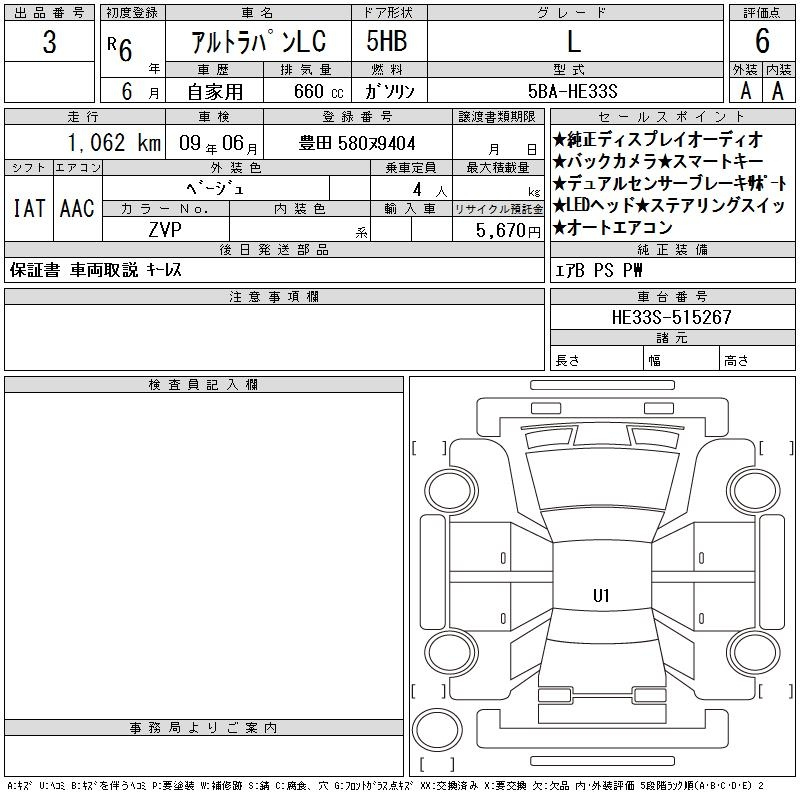The height and width of the screenshot is (800, 800).
Task: Click the model code 5BA-HE33S
Action: tap(573, 91)
